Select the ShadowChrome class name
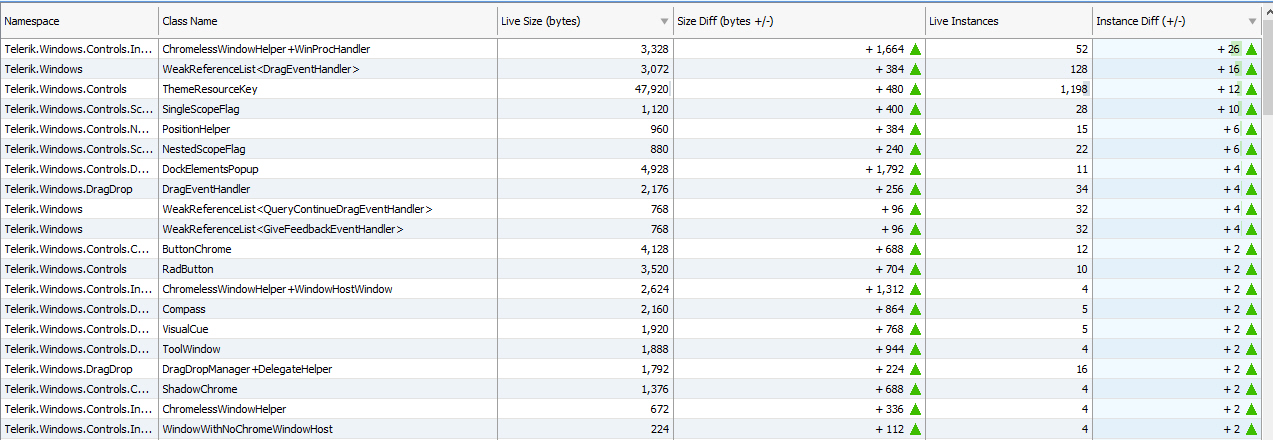The height and width of the screenshot is (440, 1273). (200, 389)
